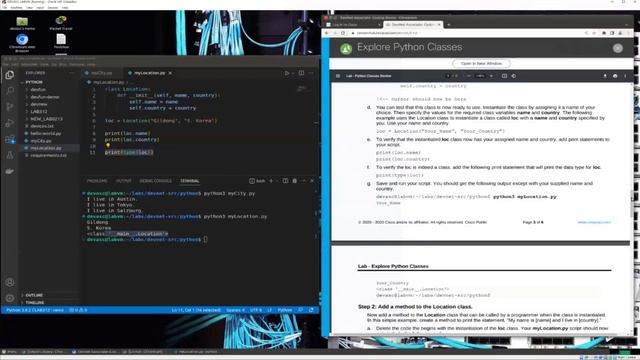Open a new browser tab
The height and width of the screenshot is (360, 640).
[449, 25]
